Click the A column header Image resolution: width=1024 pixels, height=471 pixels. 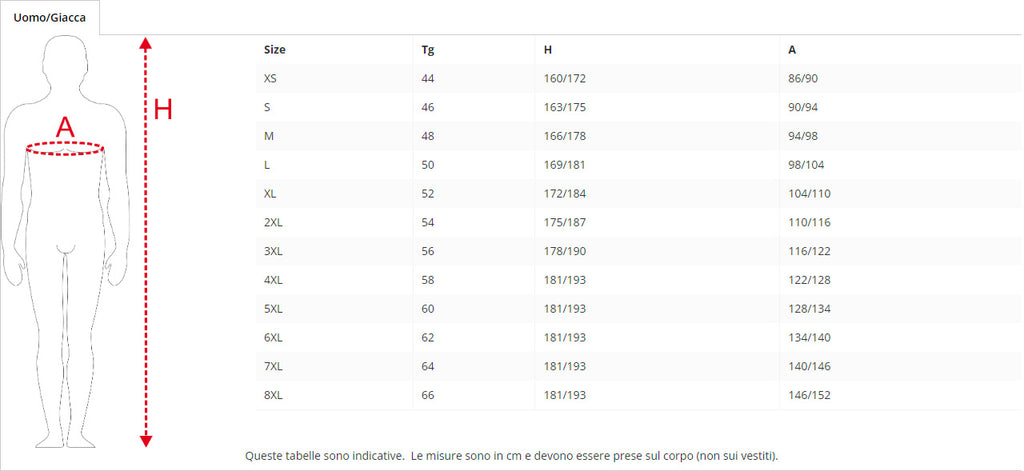pyautogui.click(x=792, y=49)
